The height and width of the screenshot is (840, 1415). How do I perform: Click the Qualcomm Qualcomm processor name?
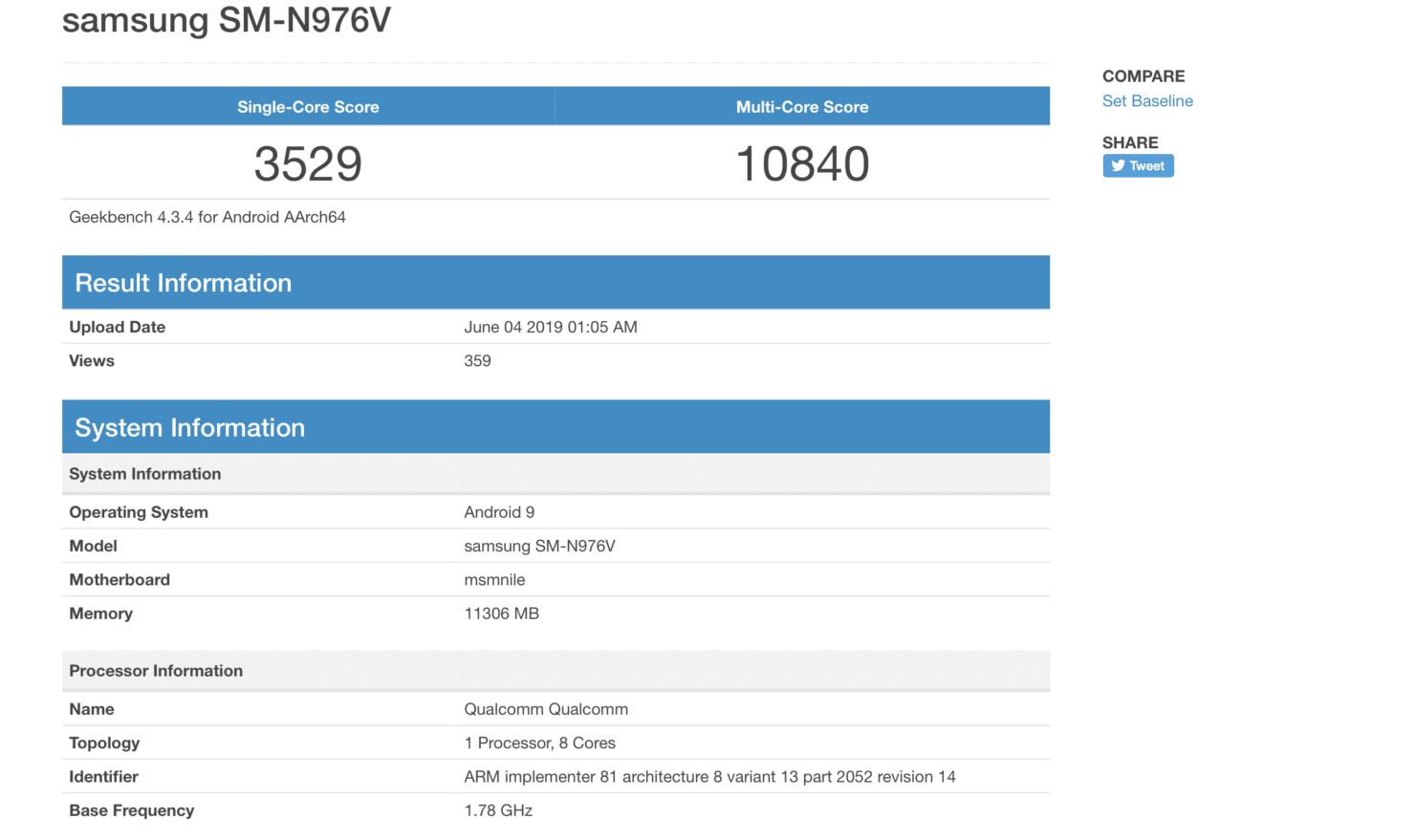[546, 708]
